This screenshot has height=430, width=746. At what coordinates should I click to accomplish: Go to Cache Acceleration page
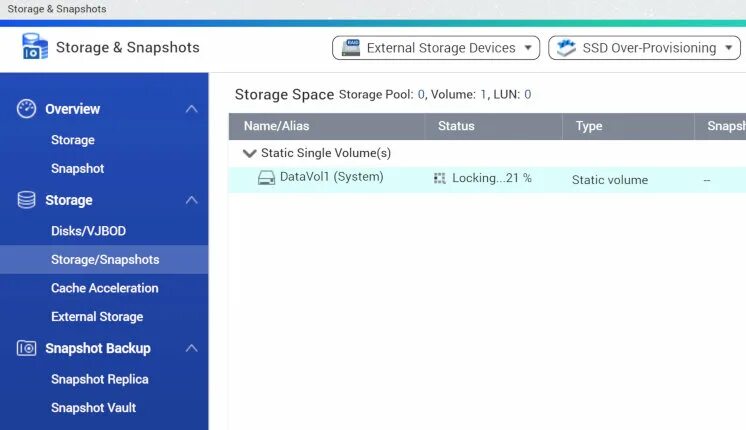pyautogui.click(x=104, y=288)
